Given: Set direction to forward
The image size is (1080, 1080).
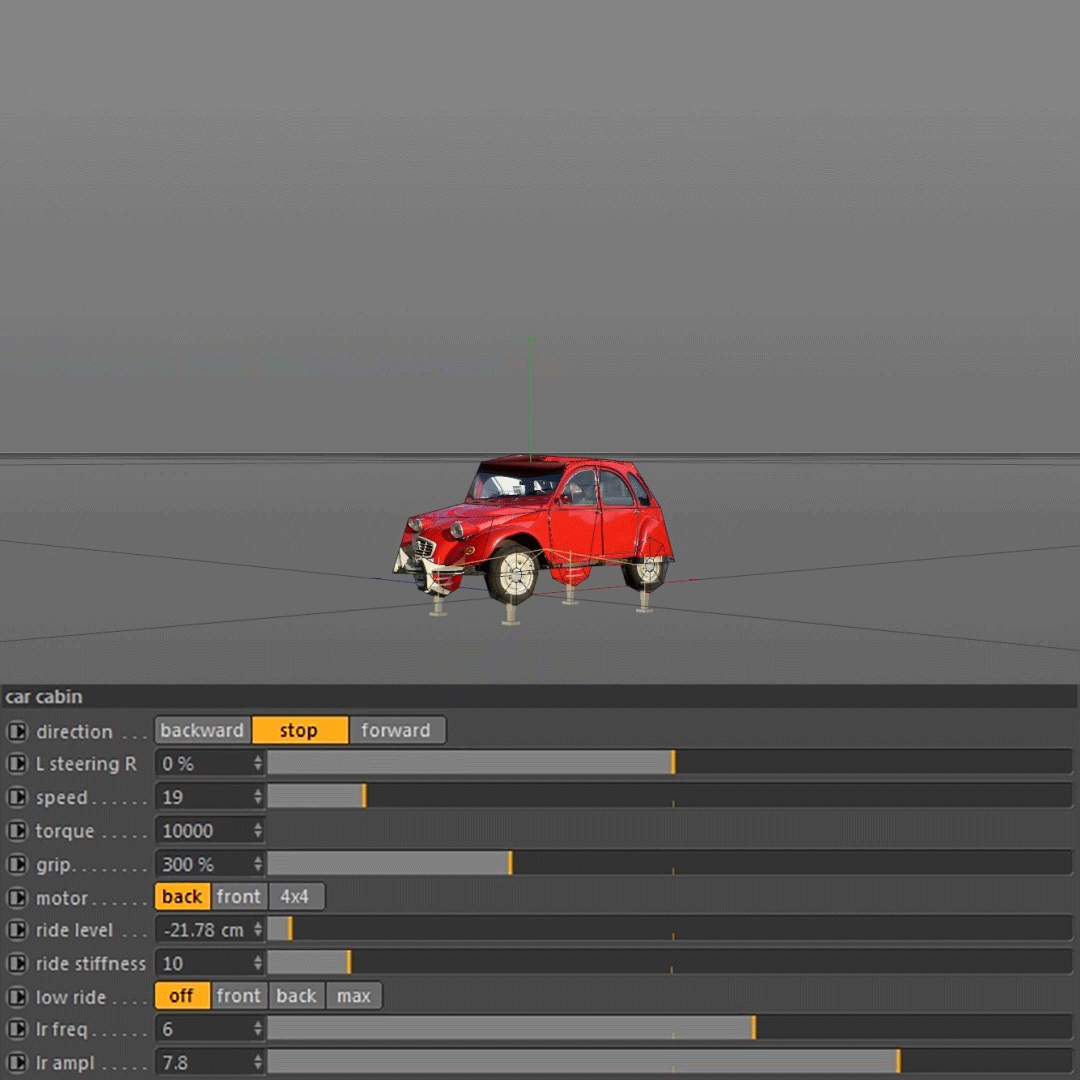Looking at the screenshot, I should point(397,730).
